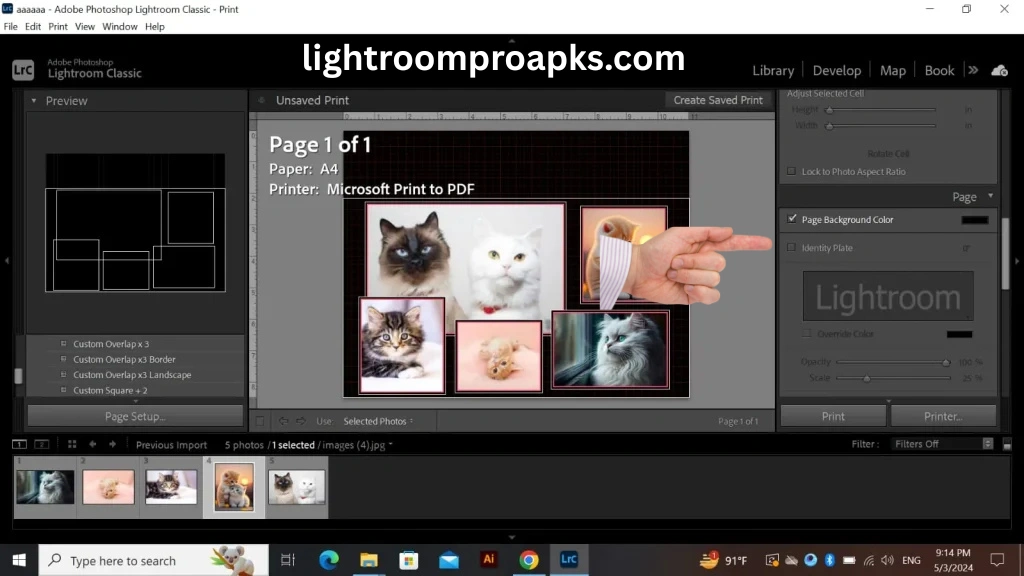Disable the Page Background Color checkbox

click(792, 219)
